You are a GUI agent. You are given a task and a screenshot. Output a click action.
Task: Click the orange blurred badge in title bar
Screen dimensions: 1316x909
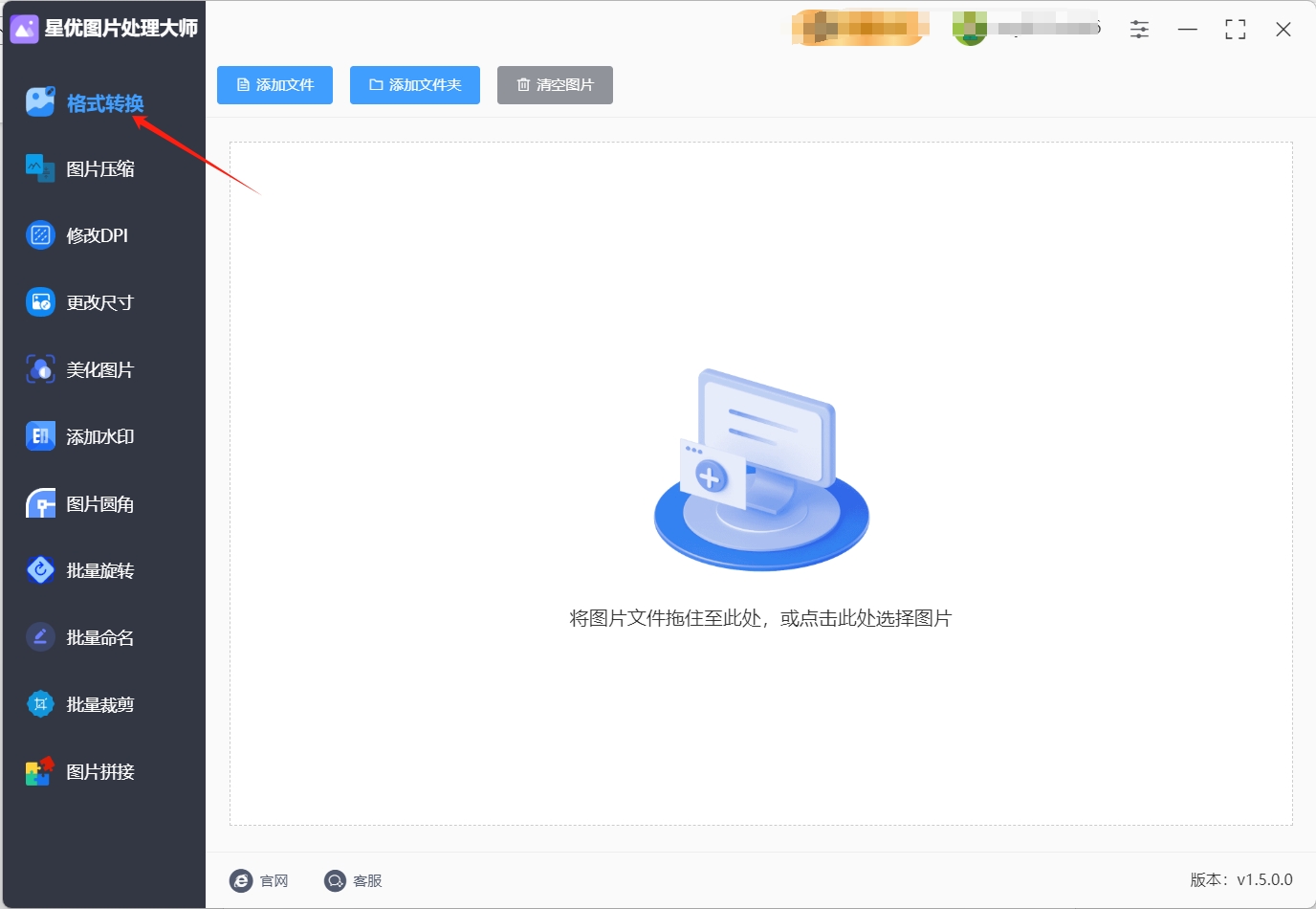click(x=859, y=28)
